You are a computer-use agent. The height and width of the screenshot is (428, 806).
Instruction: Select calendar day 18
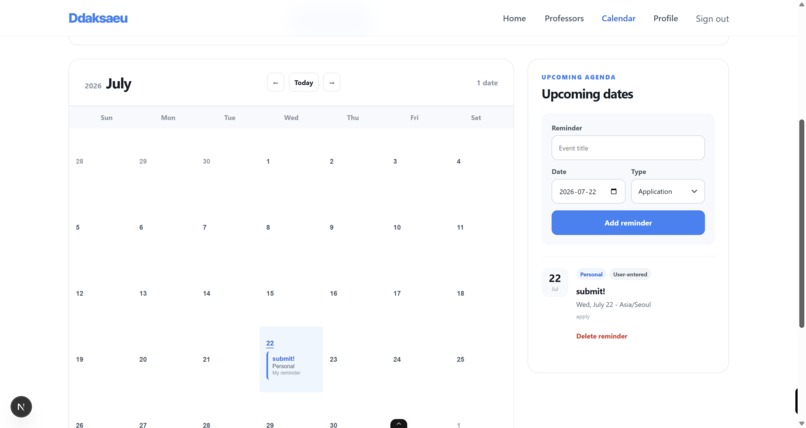point(460,294)
